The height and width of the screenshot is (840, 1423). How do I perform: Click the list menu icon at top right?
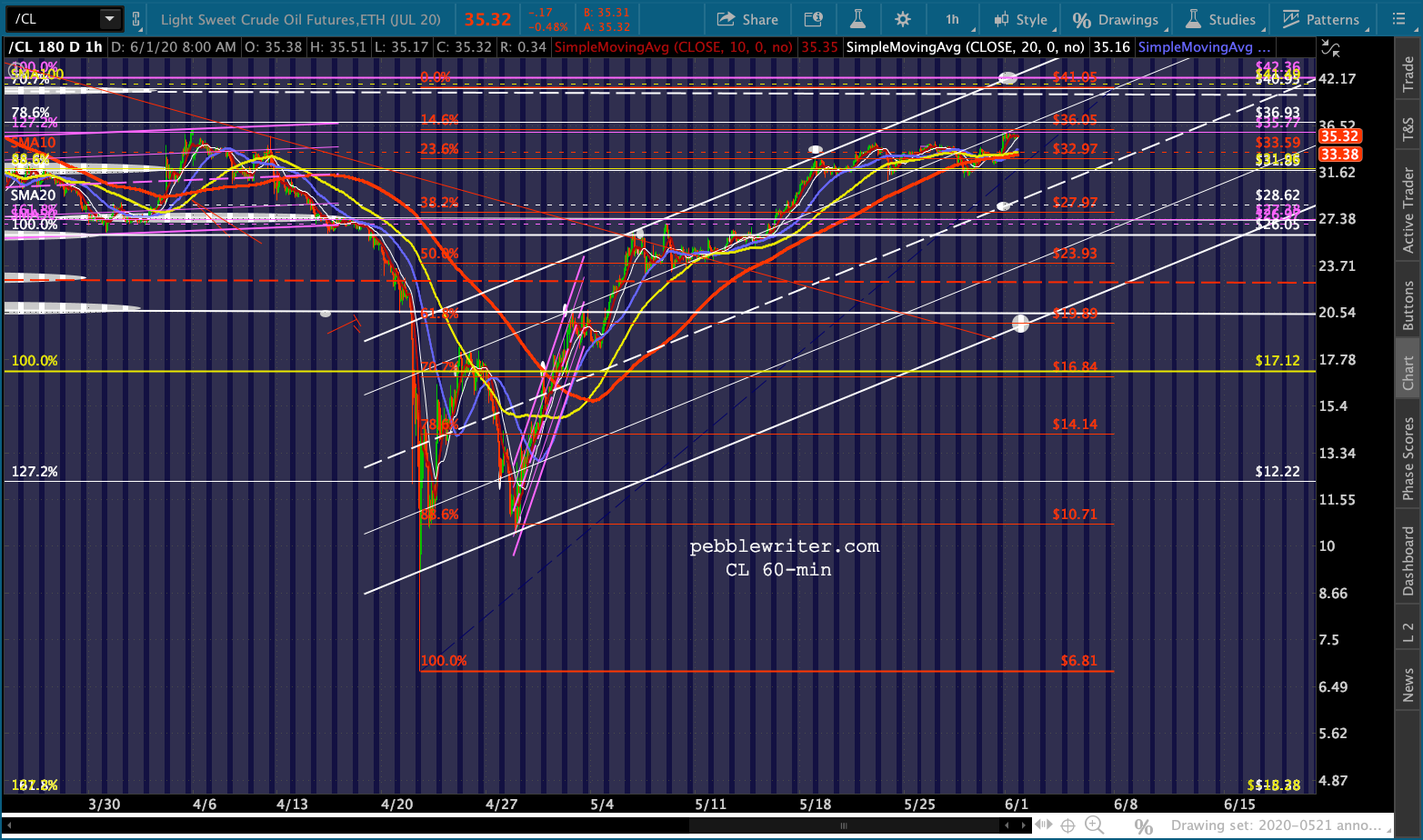coord(1398,19)
